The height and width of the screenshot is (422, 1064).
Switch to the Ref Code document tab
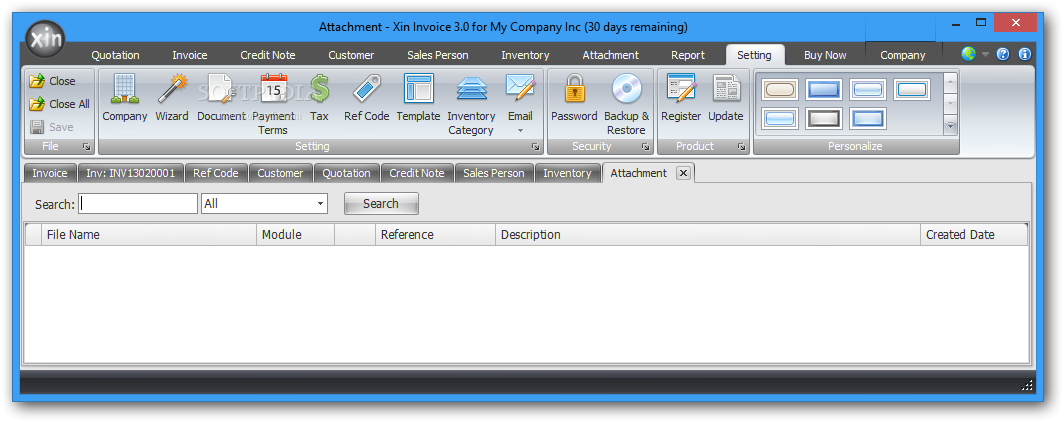coord(216,173)
